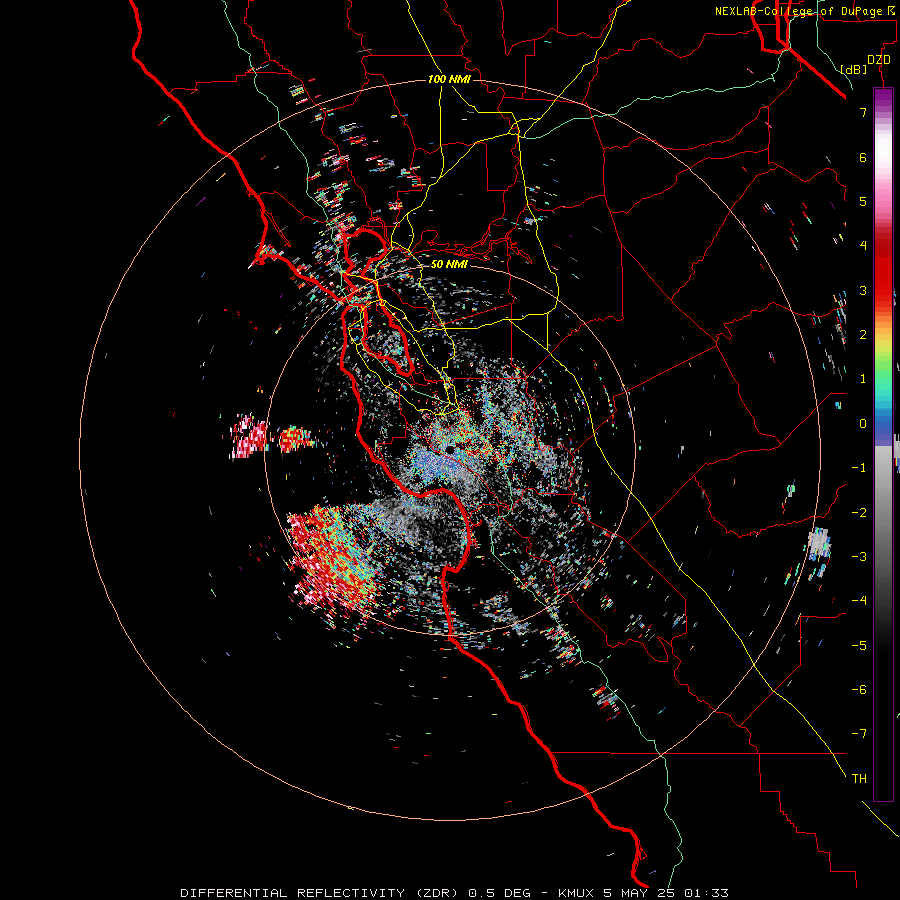Click the gray -2 dB band of the color bar
Image resolution: width=900 pixels, height=900 pixels.
tap(883, 512)
